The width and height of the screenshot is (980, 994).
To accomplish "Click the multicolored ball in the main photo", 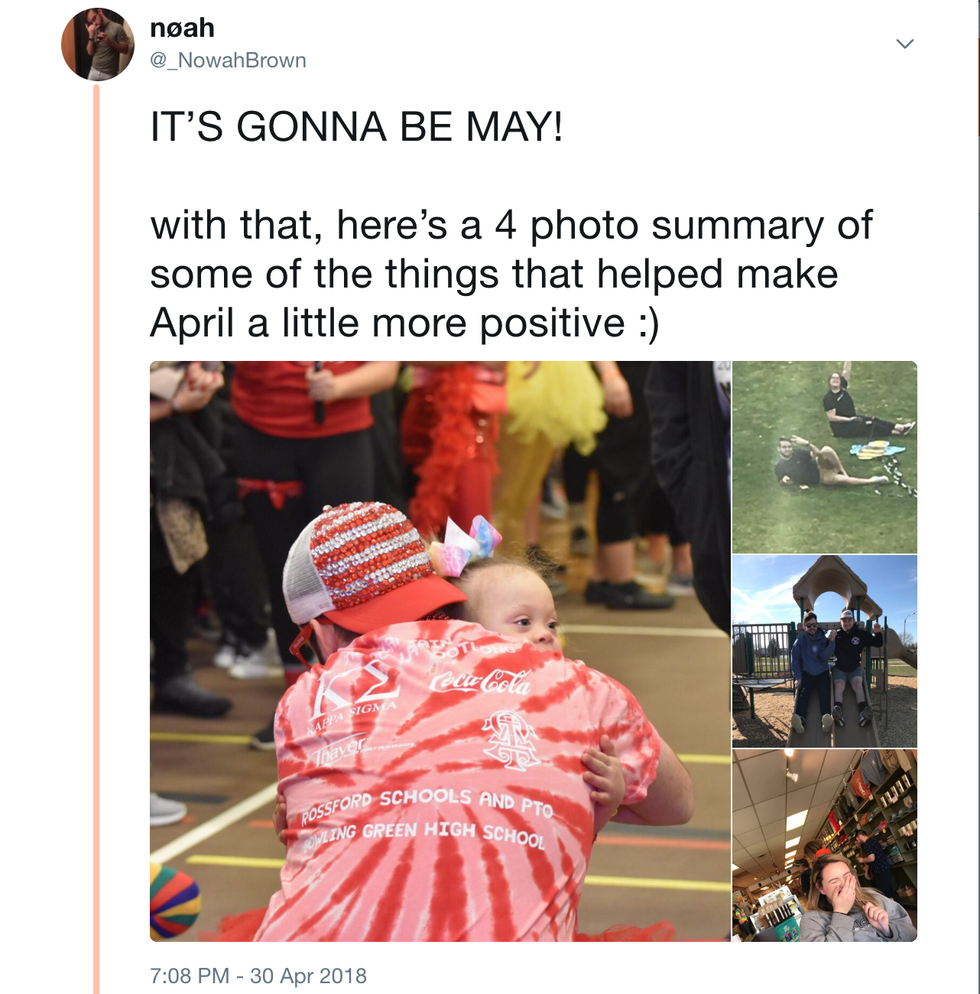I will 172,900.
